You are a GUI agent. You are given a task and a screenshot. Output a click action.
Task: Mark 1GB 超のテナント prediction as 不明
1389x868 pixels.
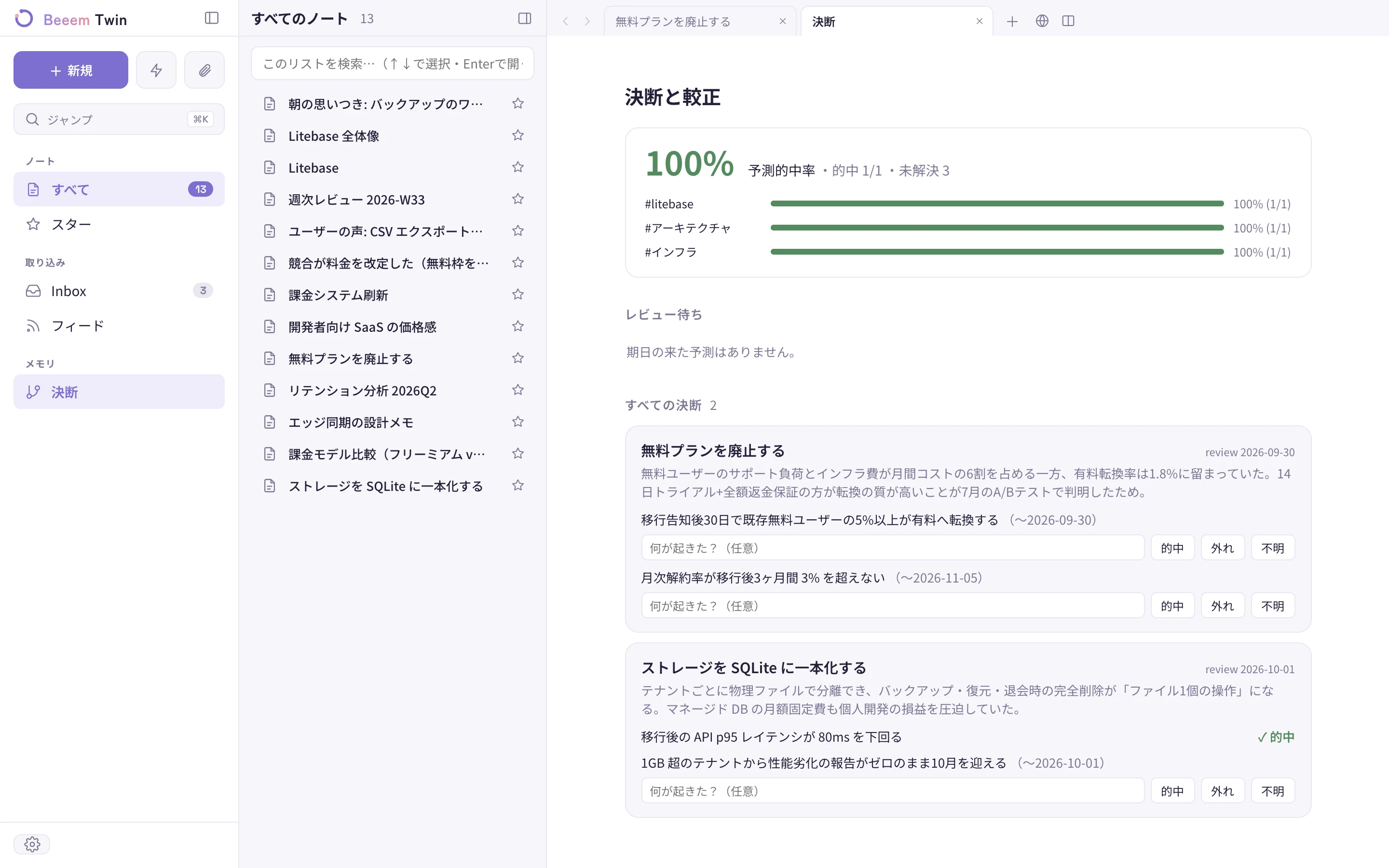click(1272, 790)
